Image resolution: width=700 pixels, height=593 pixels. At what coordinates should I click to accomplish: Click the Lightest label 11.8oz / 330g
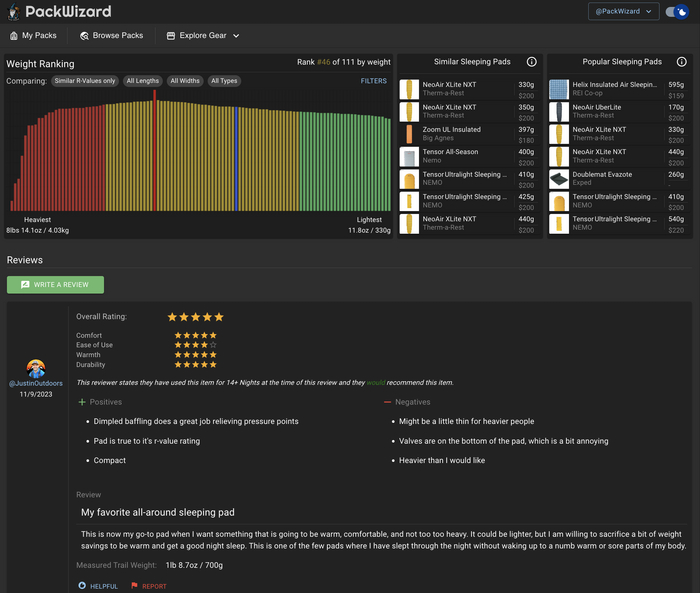point(369,230)
